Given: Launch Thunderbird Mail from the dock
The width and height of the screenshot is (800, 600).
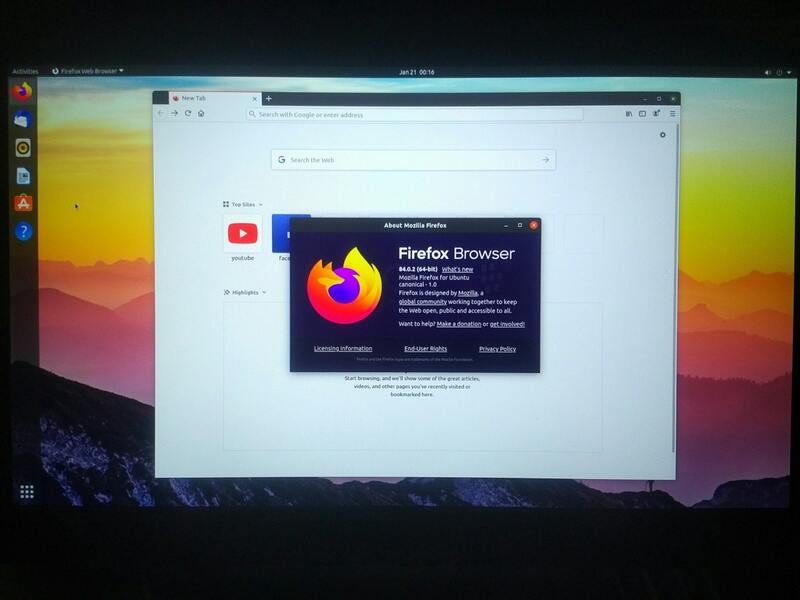Looking at the screenshot, I should click(x=22, y=120).
